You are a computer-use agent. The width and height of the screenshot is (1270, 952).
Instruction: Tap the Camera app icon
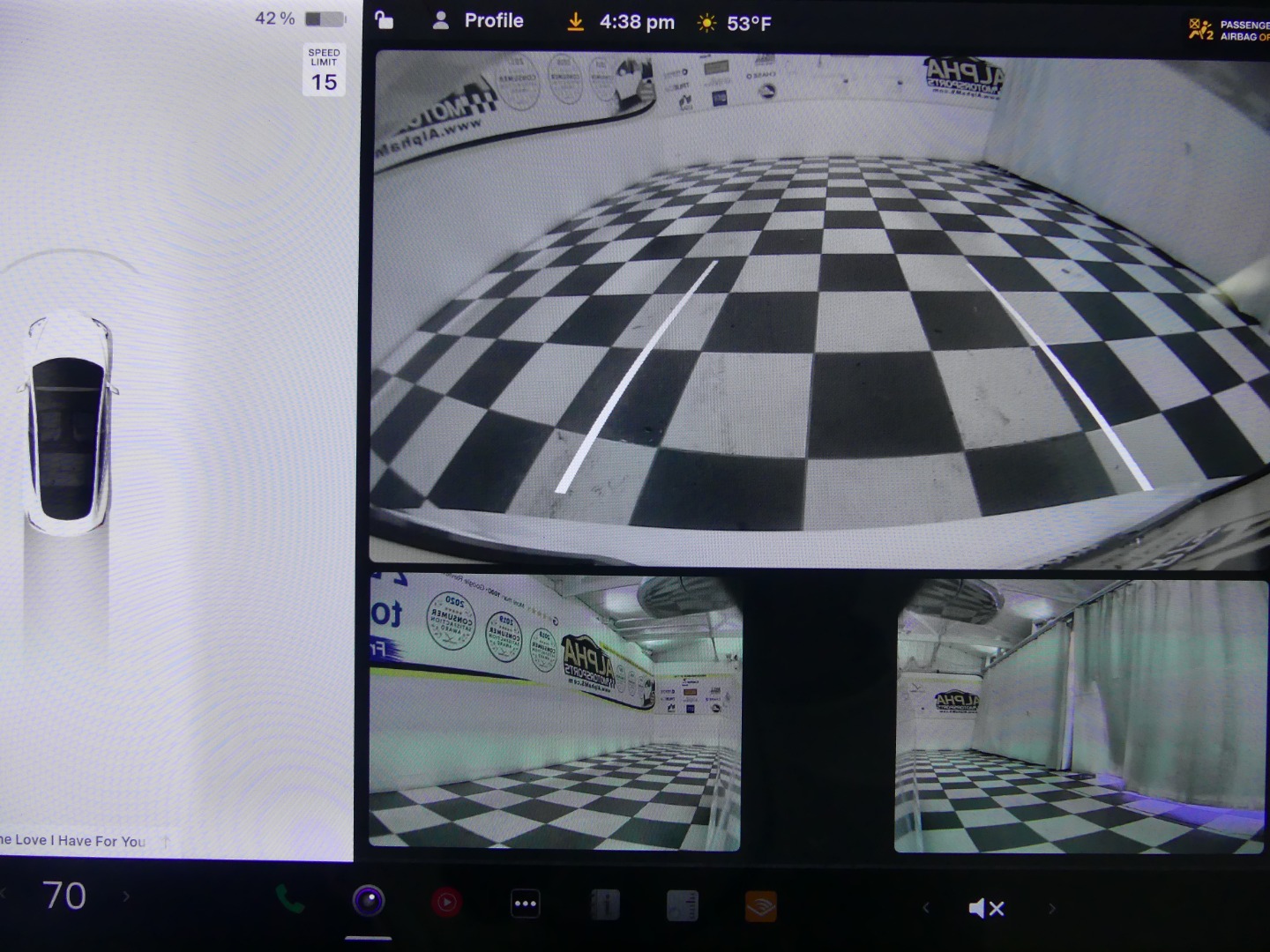pos(369,901)
